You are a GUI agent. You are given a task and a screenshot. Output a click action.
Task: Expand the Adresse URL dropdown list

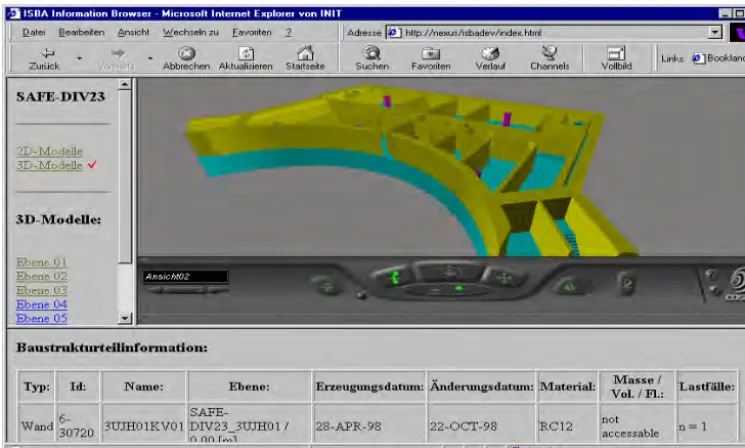[715, 32]
